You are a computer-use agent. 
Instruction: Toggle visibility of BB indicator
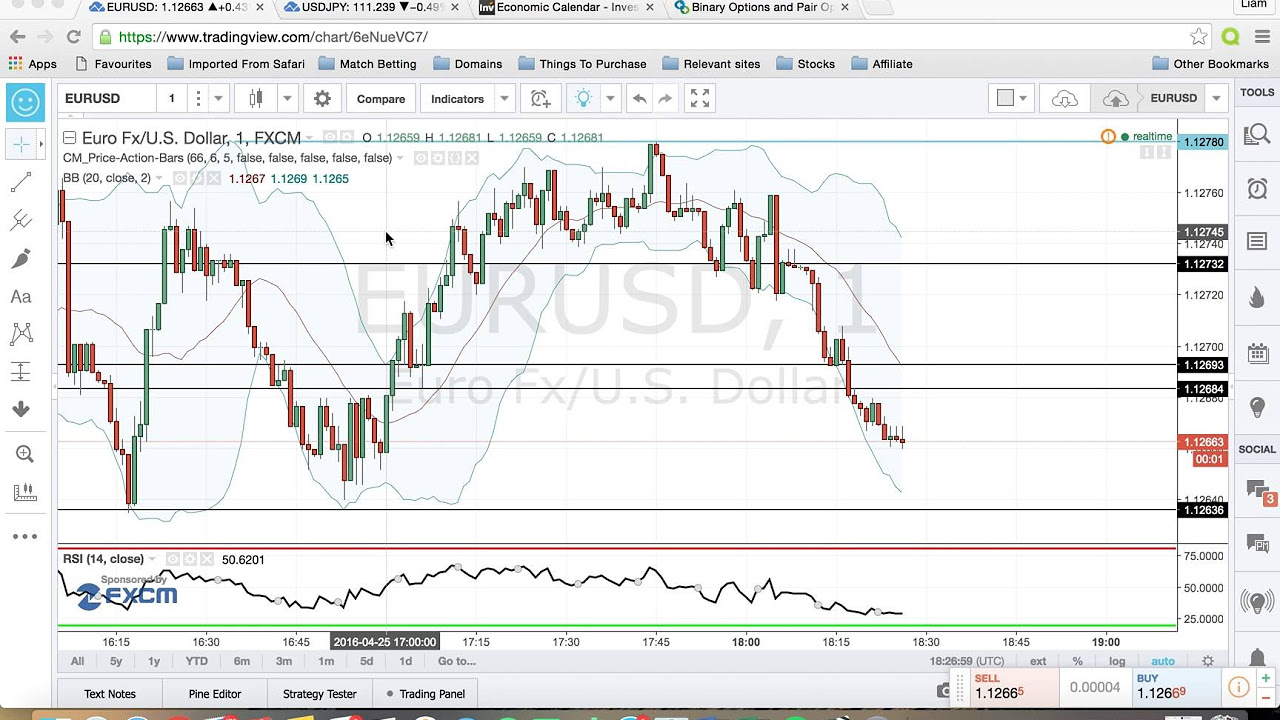tap(180, 178)
